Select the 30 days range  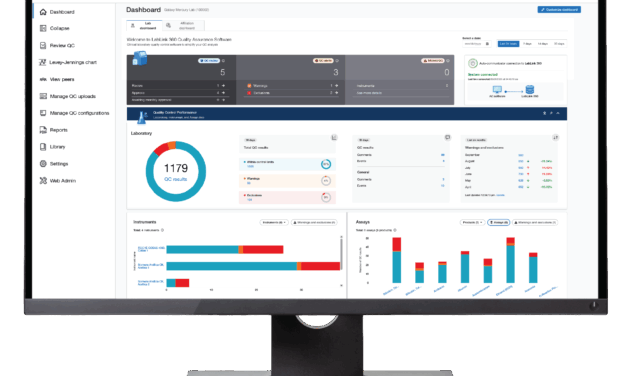tap(559, 44)
